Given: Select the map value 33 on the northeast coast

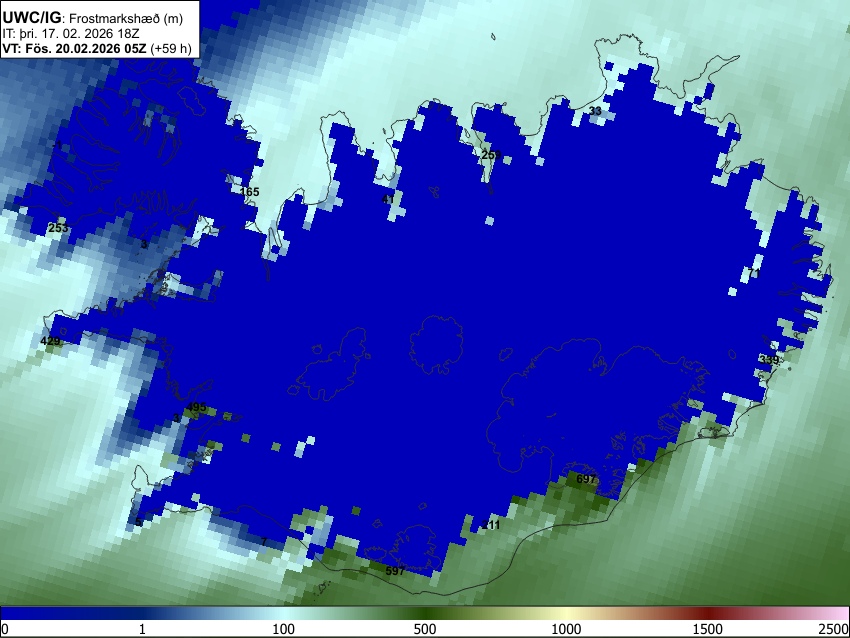Looking at the screenshot, I should tap(595, 111).
